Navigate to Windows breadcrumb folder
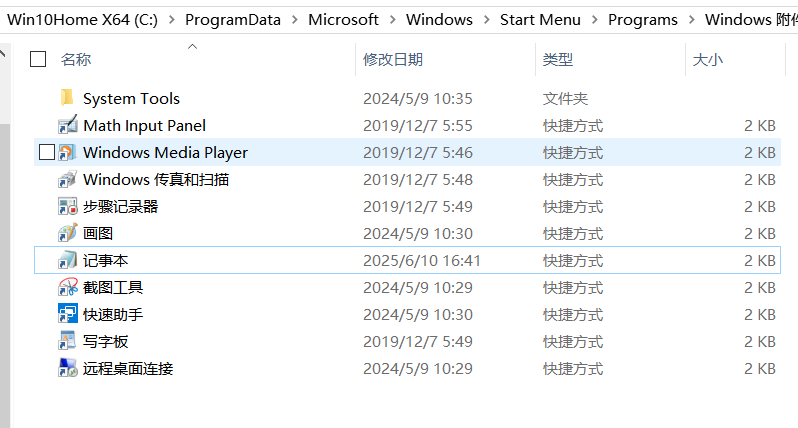The image size is (798, 428). [x=439, y=20]
